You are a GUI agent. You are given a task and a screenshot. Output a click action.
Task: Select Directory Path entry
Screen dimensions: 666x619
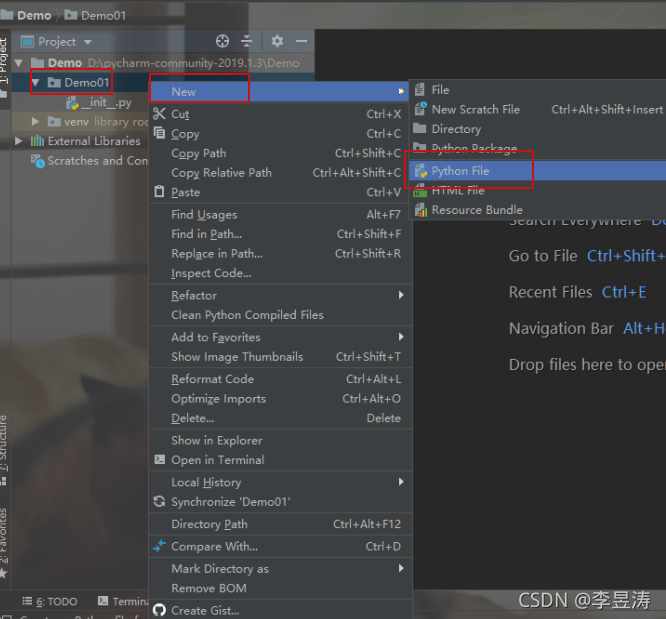tap(281, 524)
